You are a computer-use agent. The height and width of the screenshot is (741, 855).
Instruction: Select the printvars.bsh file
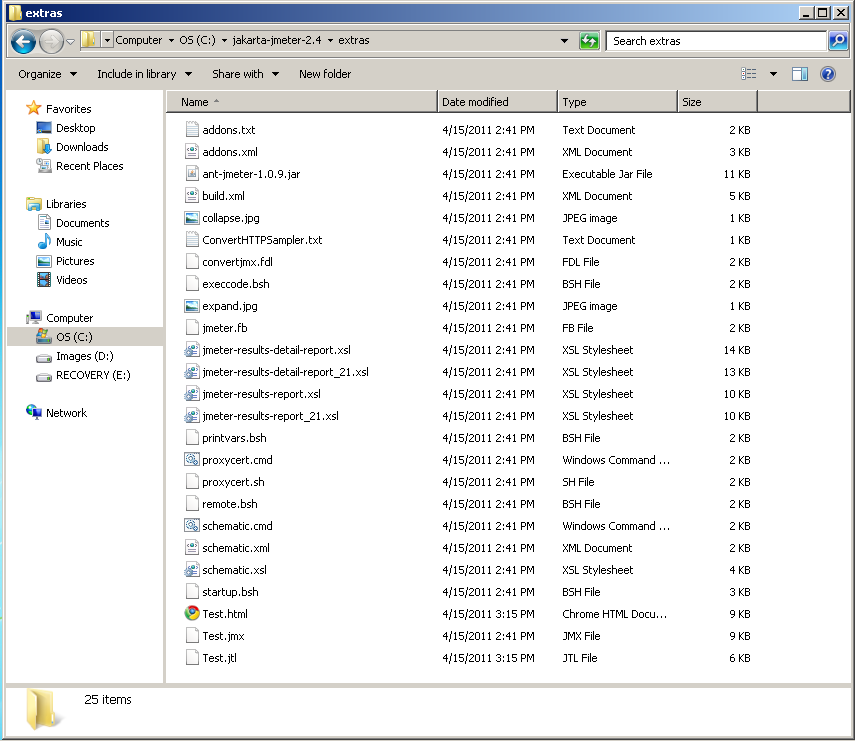(234, 438)
